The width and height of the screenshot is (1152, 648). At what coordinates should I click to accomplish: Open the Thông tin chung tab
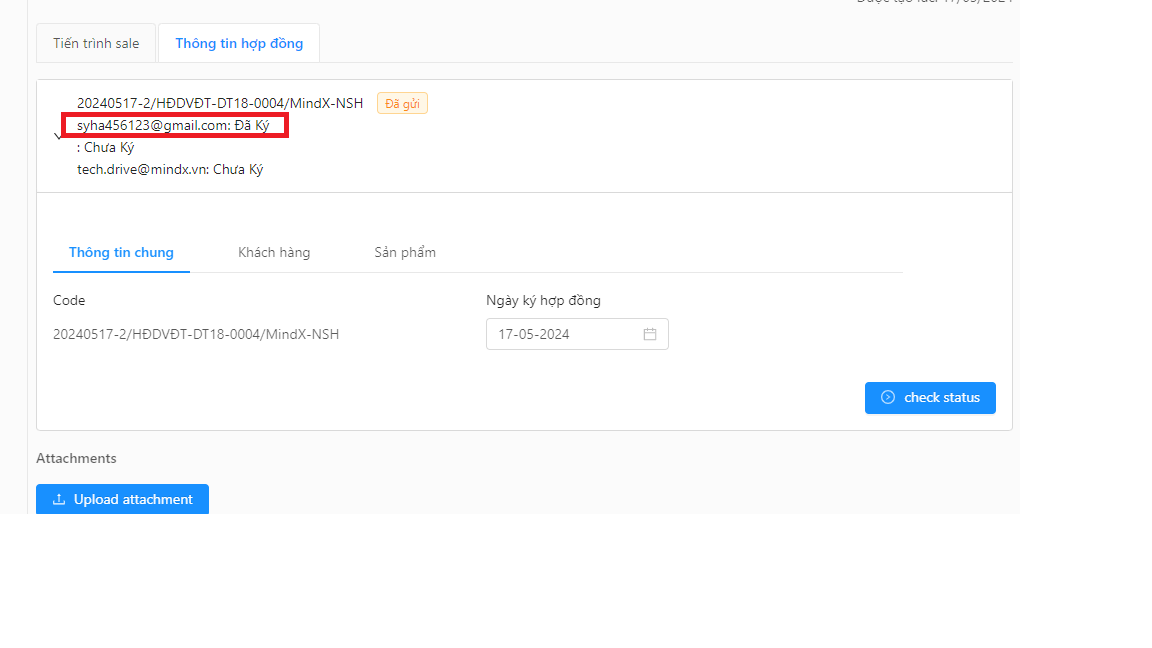121,252
